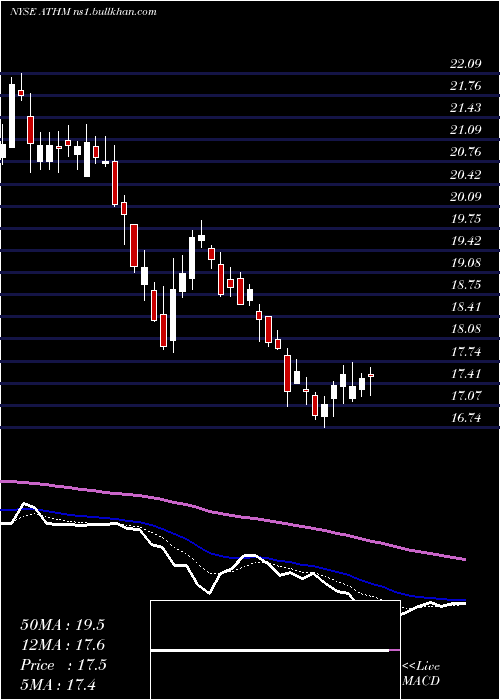This screenshot has height=700, width=500.
Task: Click the 17.41 price axis label
Action: (x=466, y=373)
